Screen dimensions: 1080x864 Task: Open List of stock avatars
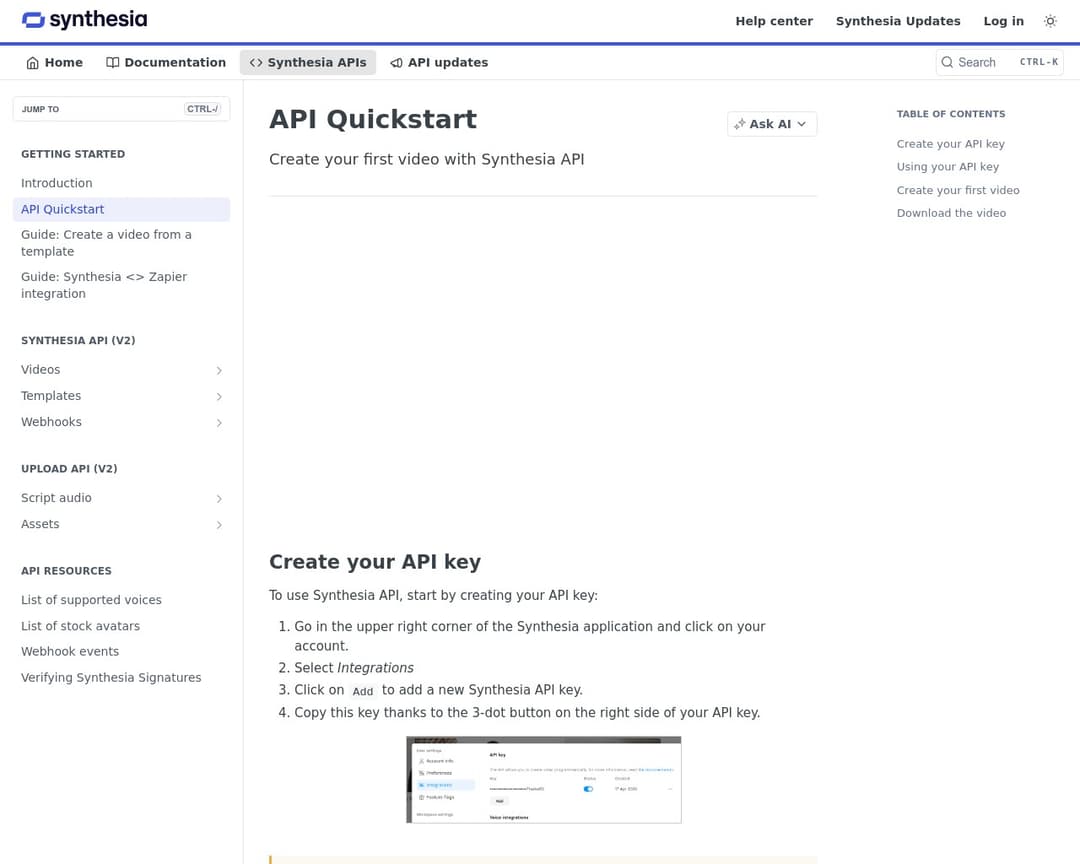pyautogui.click(x=81, y=626)
